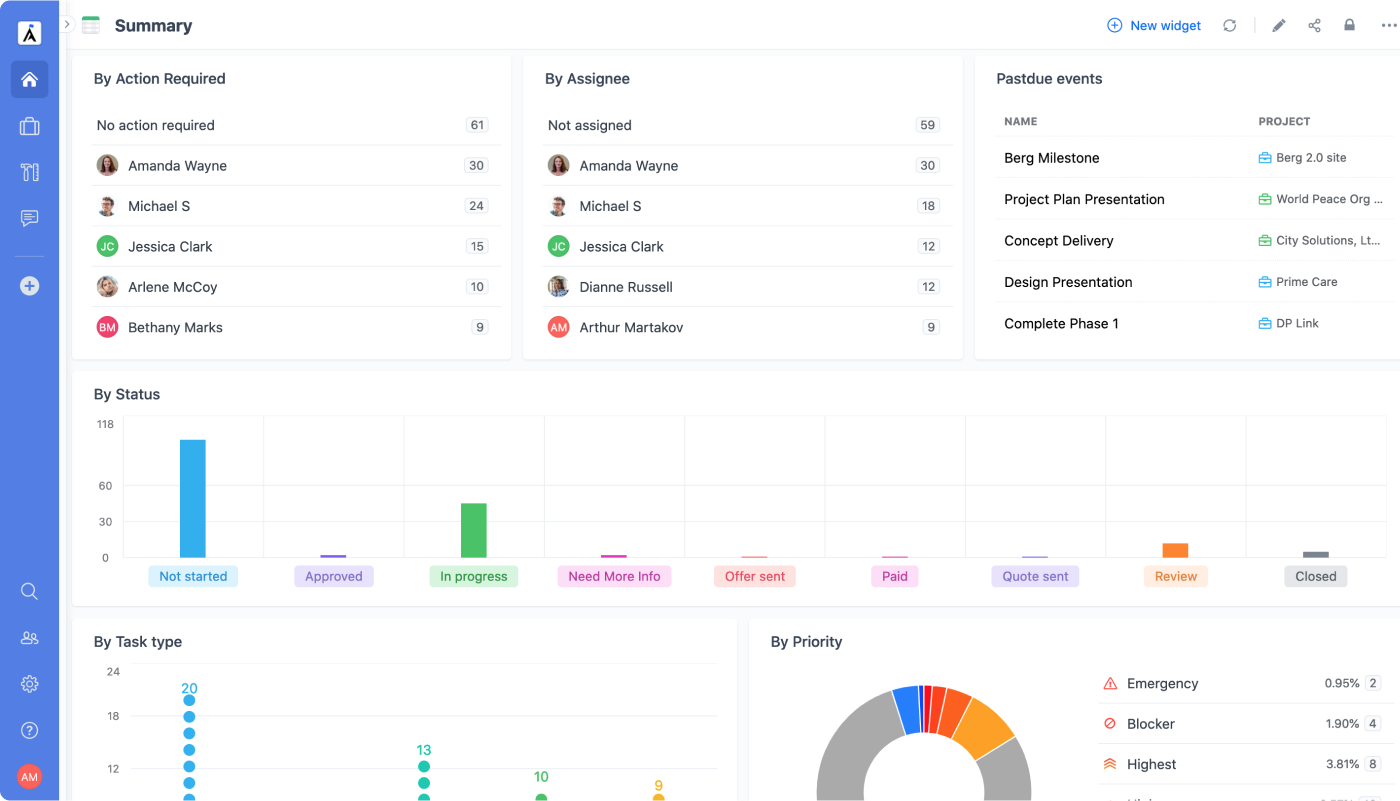Open the Berg 2.0 site project
This screenshot has width=1400, height=801.
pos(1302,158)
